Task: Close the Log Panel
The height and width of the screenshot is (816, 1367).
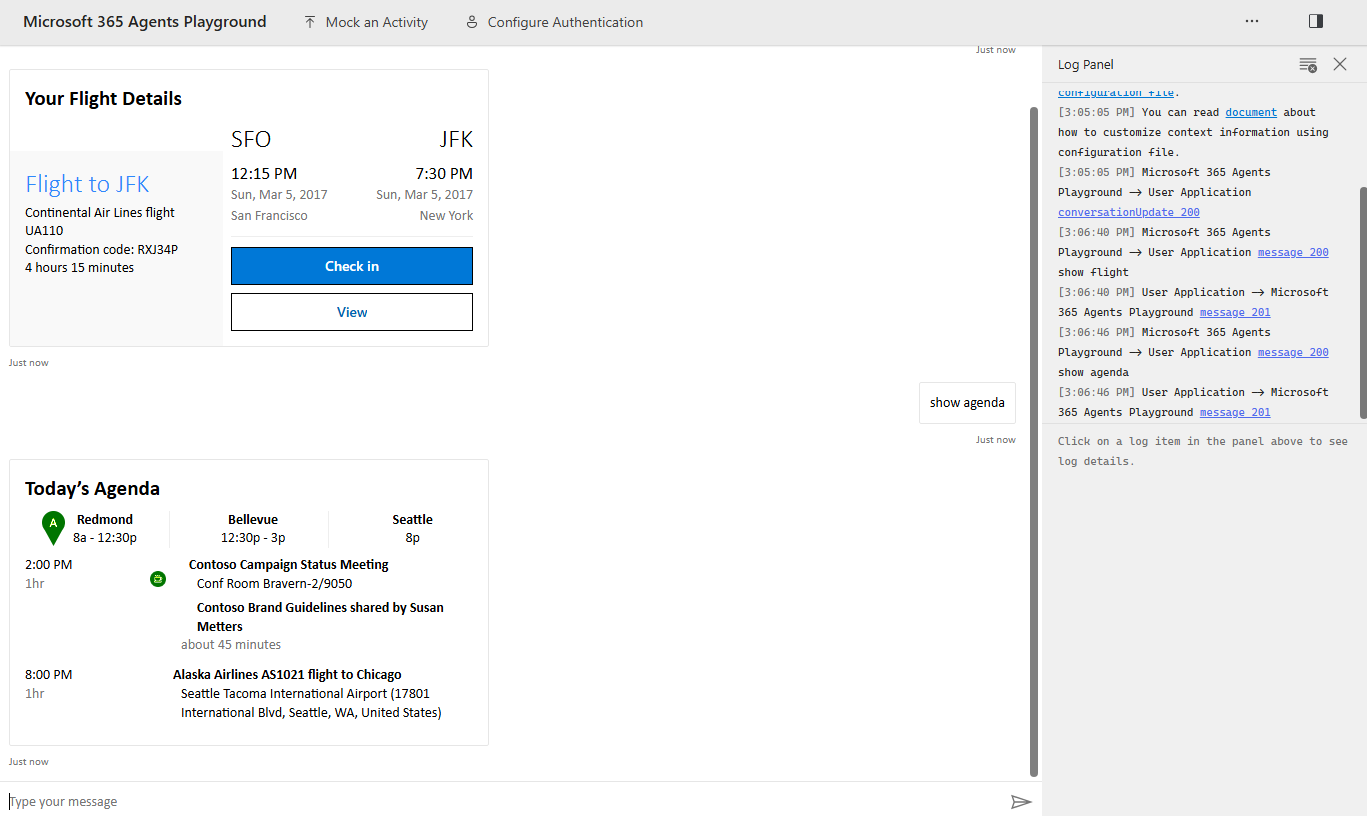Action: click(x=1340, y=64)
